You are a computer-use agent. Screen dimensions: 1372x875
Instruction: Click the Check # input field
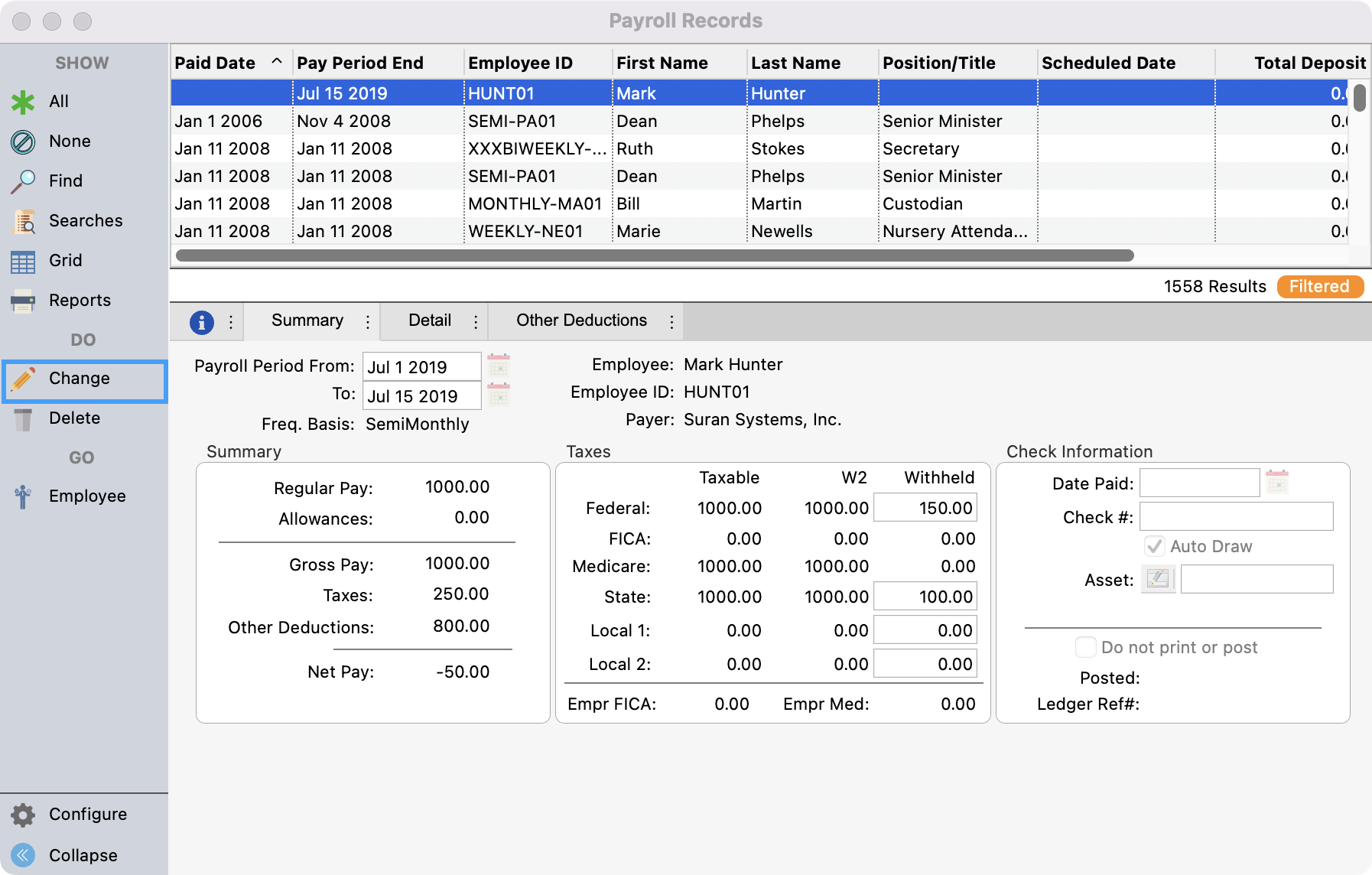pos(1236,516)
